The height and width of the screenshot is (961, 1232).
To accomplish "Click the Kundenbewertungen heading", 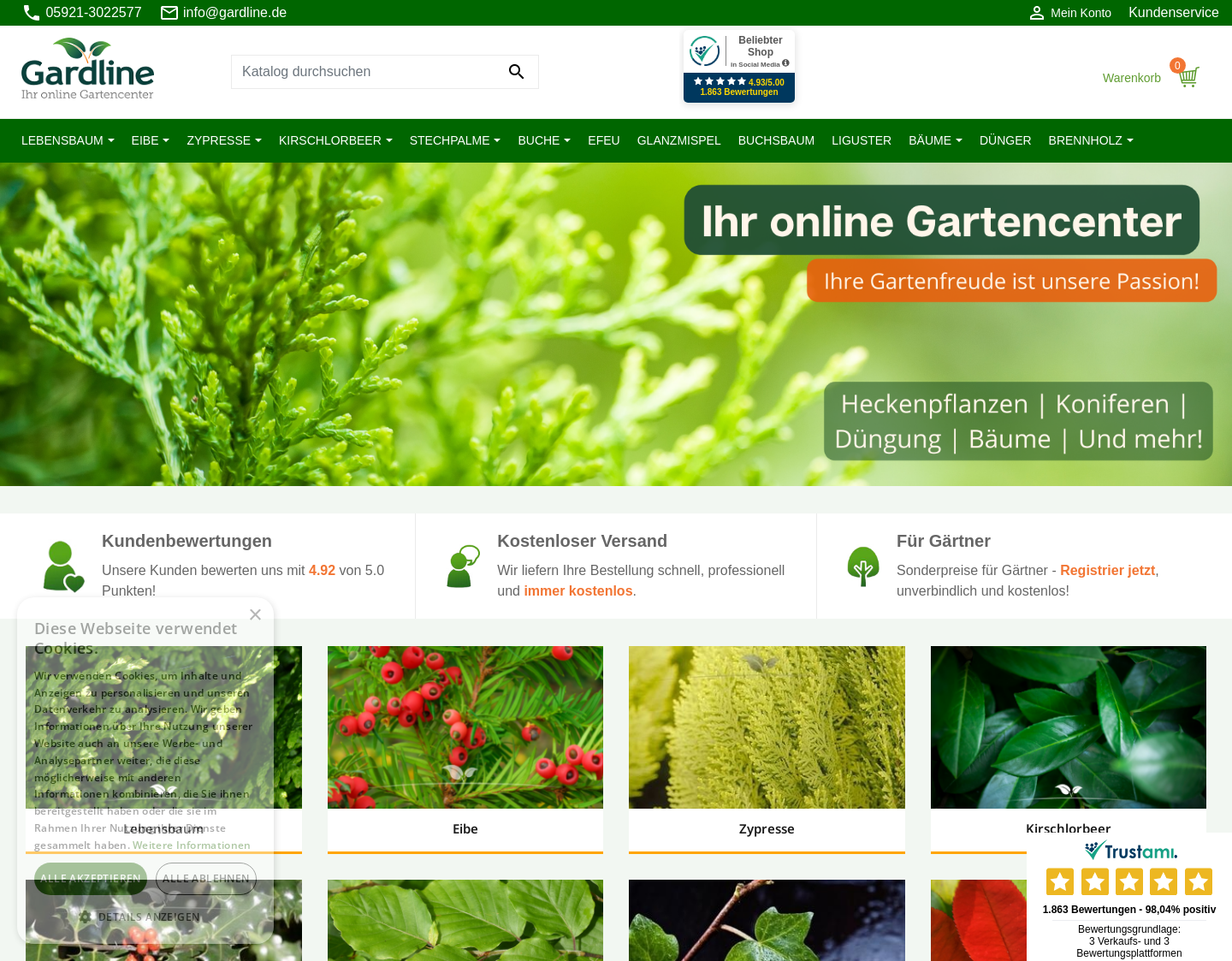I will 187,541.
